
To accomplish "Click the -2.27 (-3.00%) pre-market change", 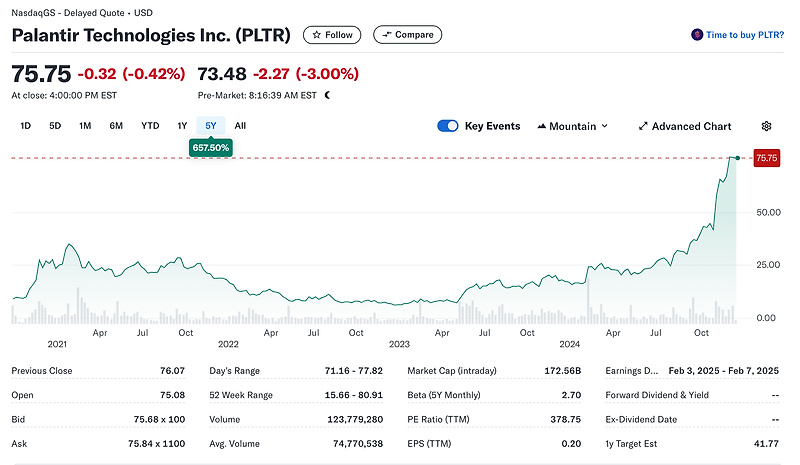I will tap(306, 74).
